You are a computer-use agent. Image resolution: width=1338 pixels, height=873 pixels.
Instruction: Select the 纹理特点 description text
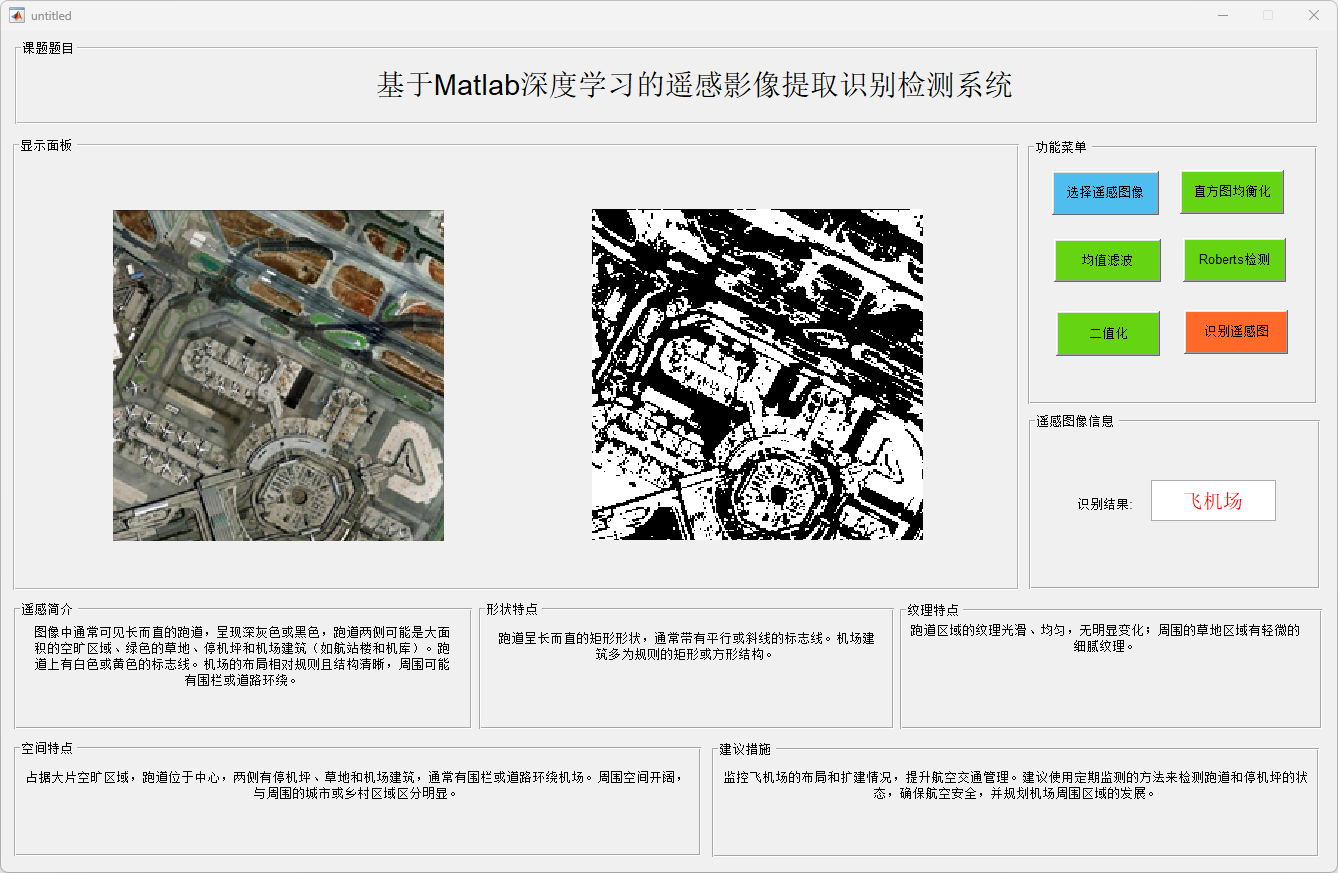(1105, 638)
